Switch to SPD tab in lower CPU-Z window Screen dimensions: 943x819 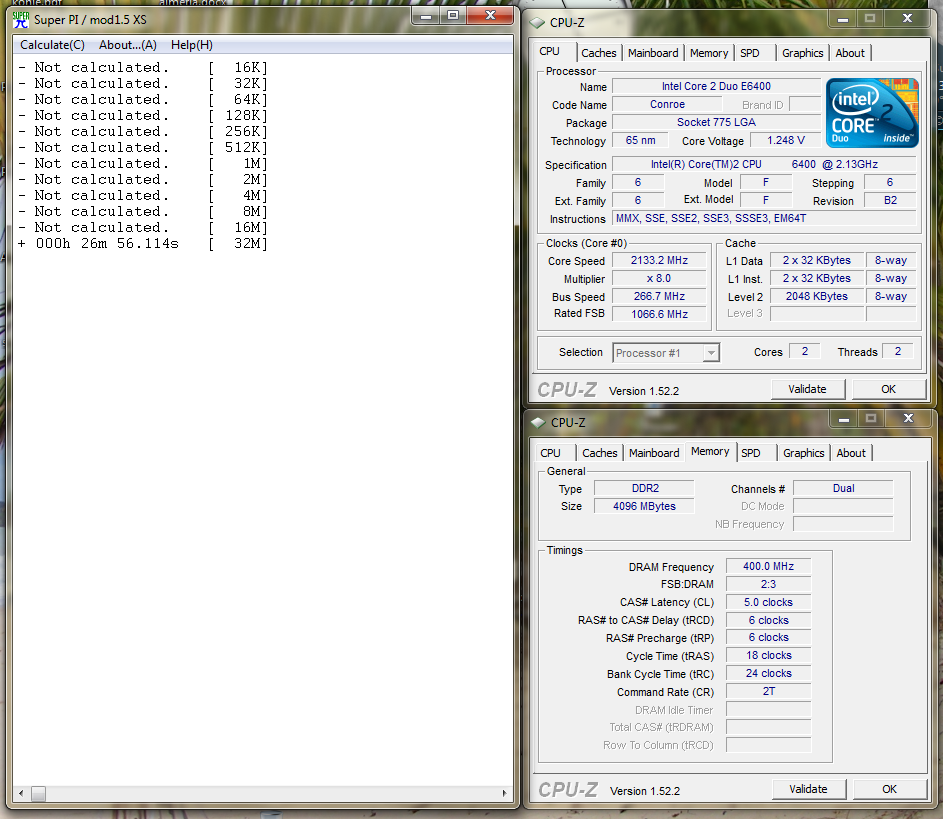click(751, 453)
